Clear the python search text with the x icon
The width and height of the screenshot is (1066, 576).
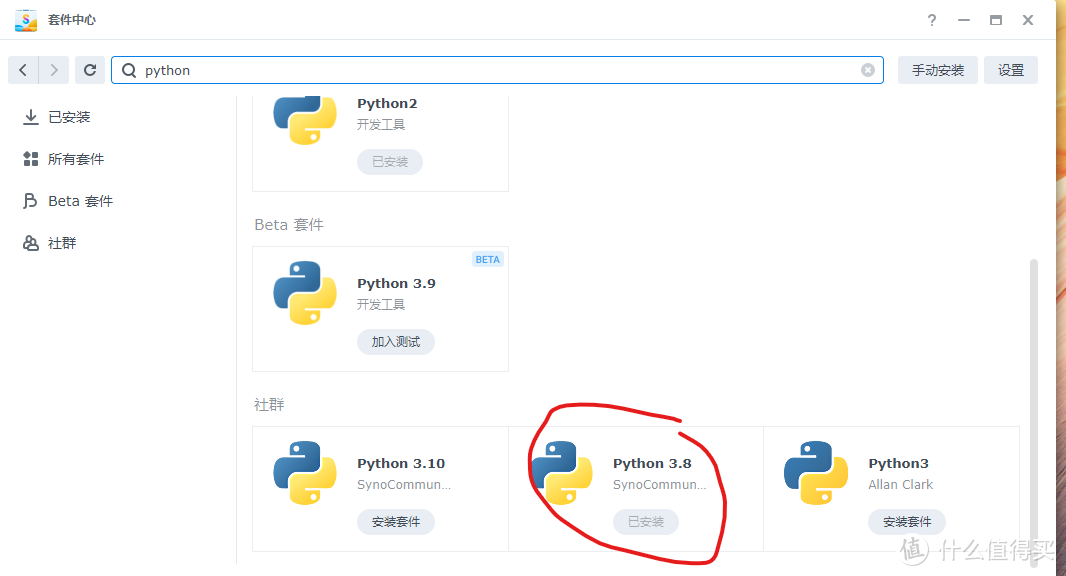tap(868, 70)
